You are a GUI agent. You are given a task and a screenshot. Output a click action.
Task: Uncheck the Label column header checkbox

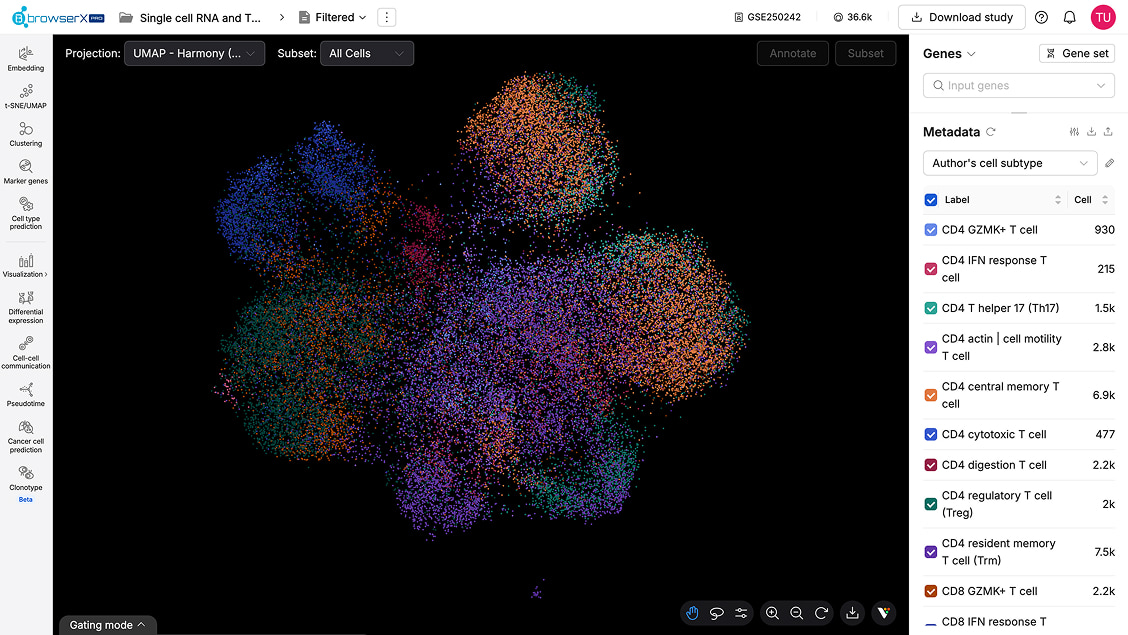930,200
